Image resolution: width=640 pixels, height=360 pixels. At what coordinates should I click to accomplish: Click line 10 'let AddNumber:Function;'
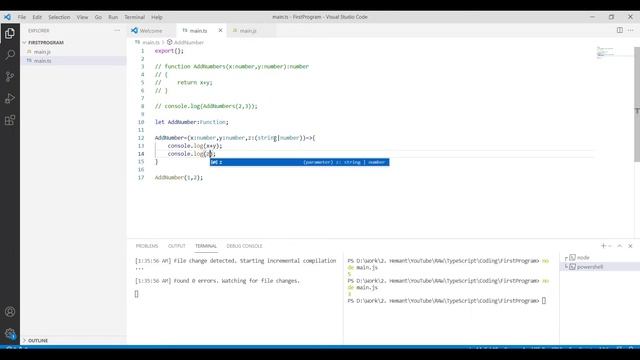(x=191, y=122)
